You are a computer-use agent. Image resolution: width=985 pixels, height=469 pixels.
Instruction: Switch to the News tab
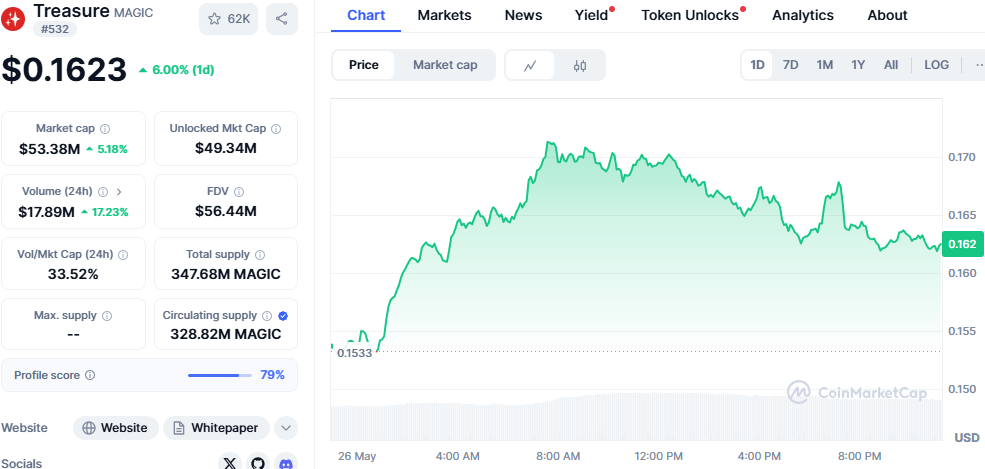pyautogui.click(x=522, y=15)
